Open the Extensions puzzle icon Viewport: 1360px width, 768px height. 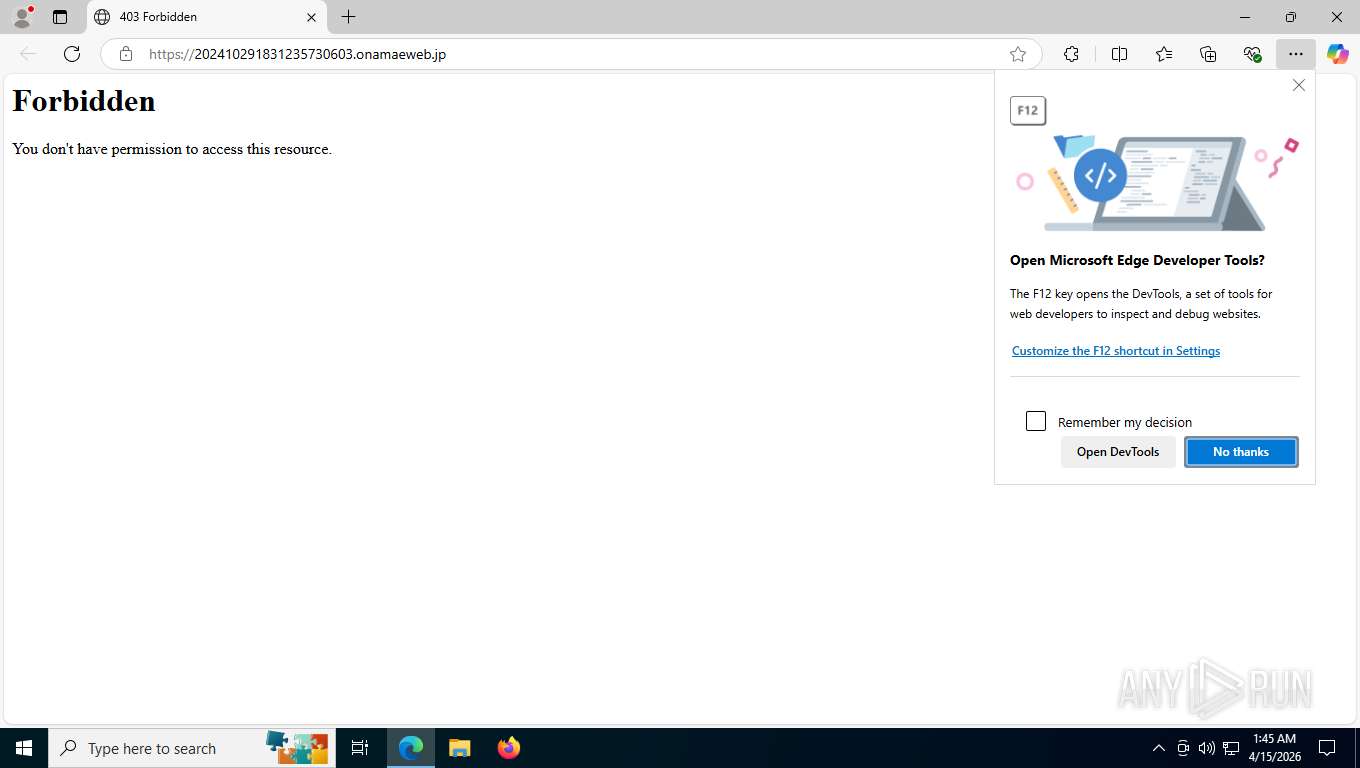pos(1071,54)
